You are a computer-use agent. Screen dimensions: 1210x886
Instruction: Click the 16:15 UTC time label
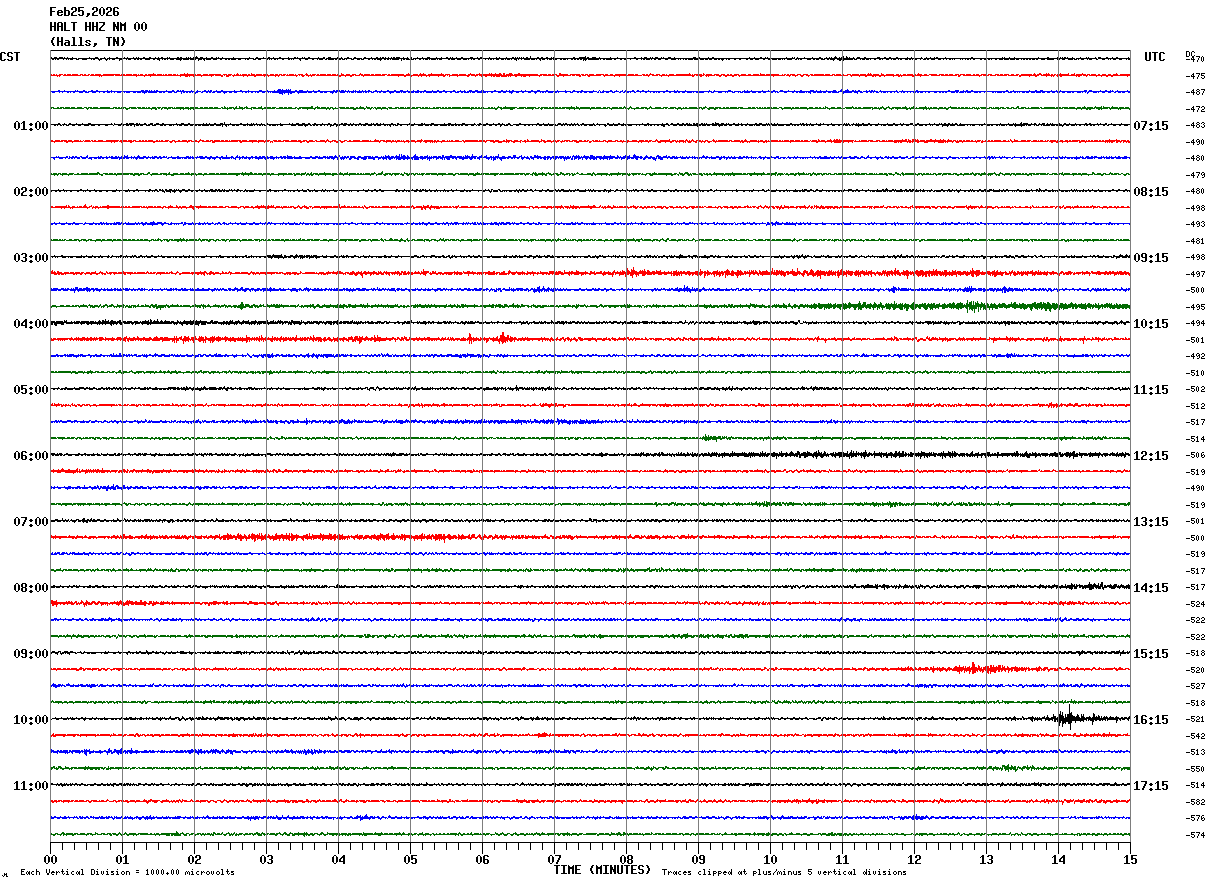click(x=1151, y=720)
